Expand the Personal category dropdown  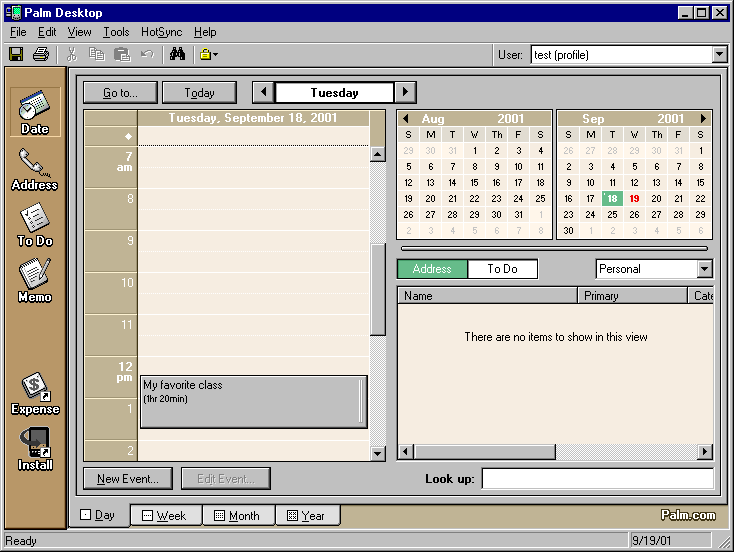(x=705, y=269)
